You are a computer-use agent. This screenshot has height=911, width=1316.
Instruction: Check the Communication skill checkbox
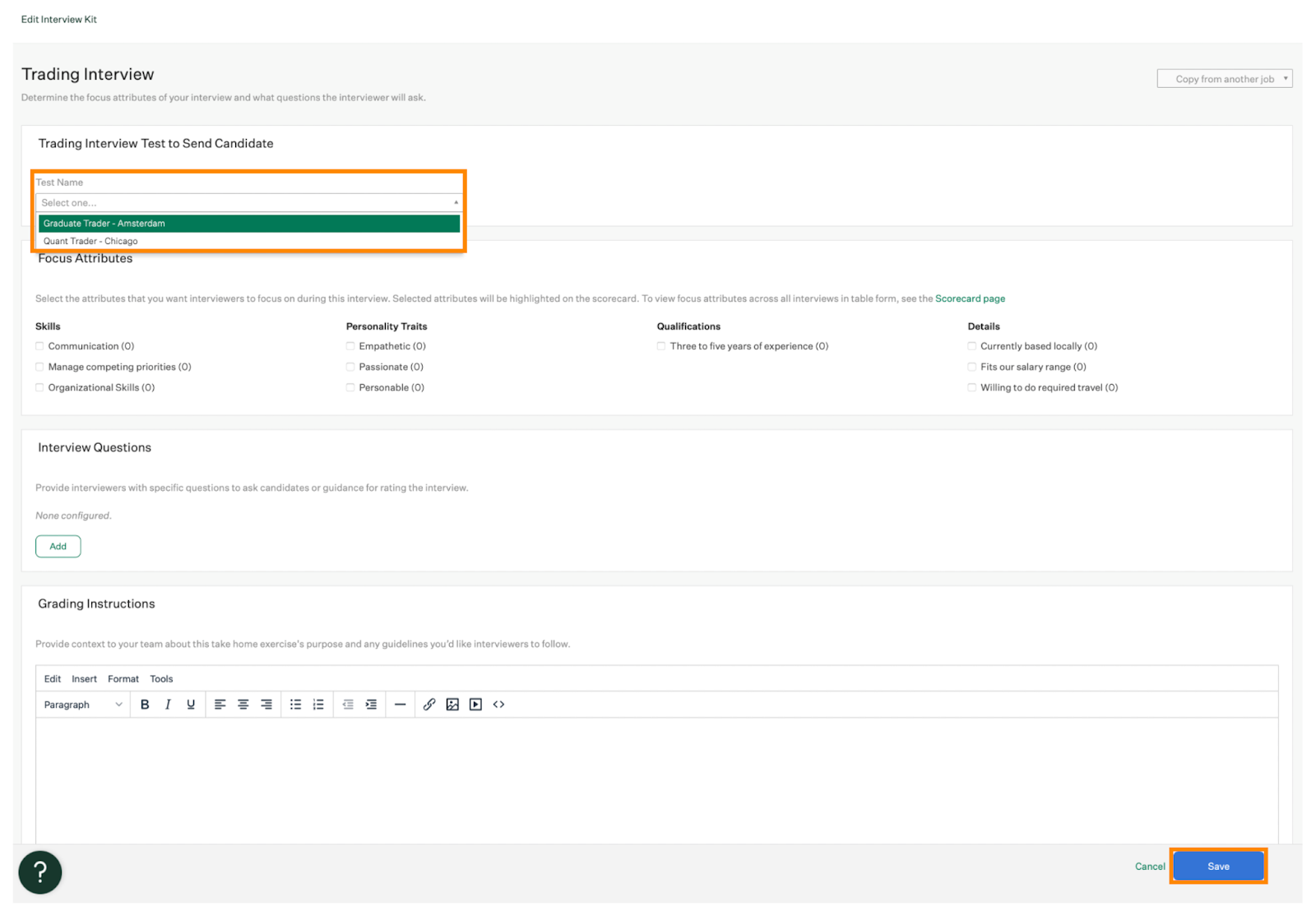pyautogui.click(x=39, y=346)
